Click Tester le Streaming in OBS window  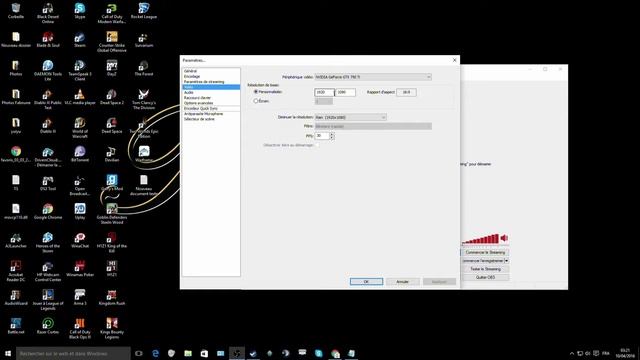pos(485,269)
